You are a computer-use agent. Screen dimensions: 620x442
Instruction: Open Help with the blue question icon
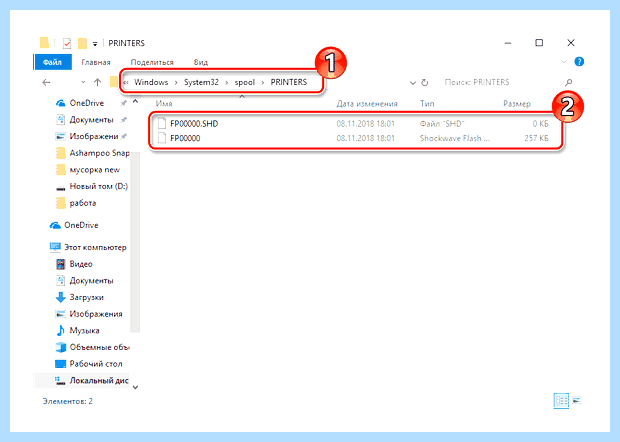point(579,62)
